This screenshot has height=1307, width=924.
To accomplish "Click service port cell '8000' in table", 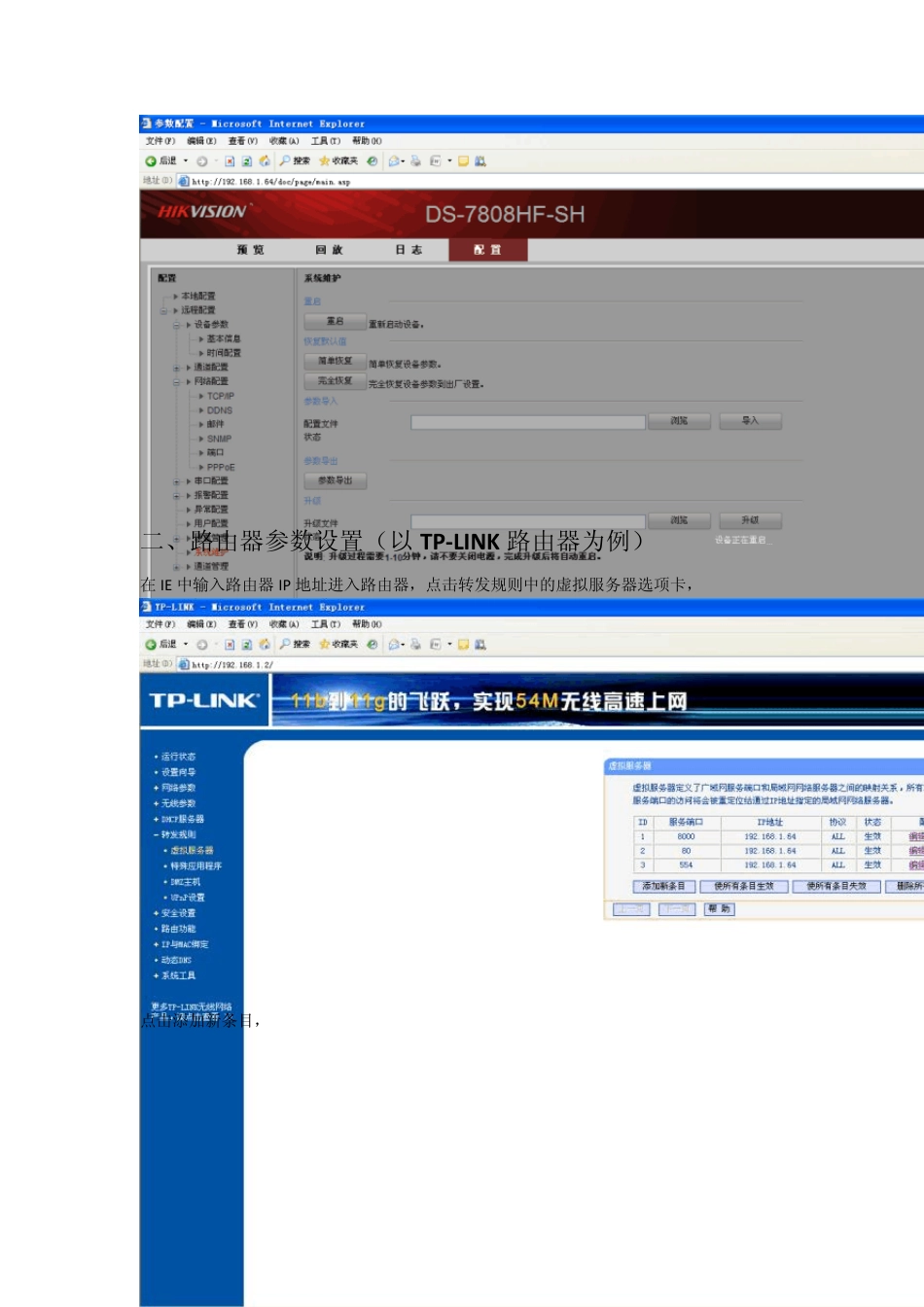I will 686,836.
